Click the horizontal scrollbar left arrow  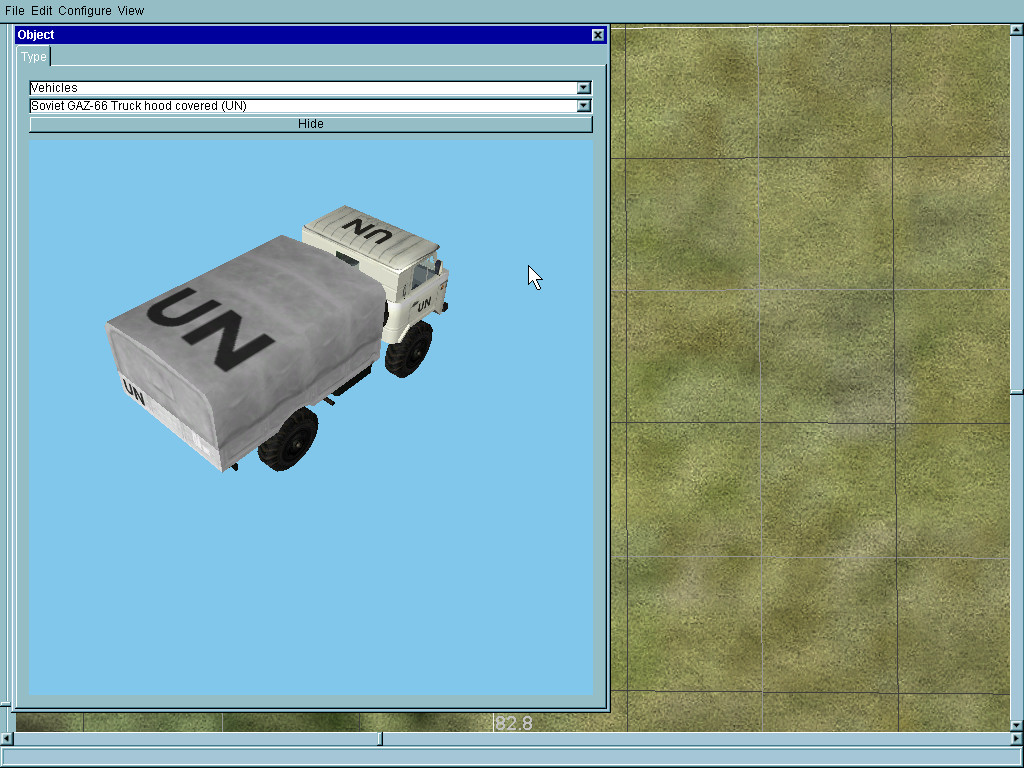click(7, 739)
